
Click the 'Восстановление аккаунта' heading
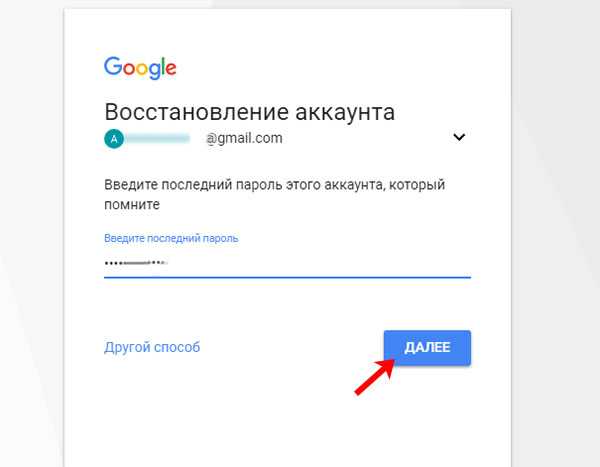point(249,112)
